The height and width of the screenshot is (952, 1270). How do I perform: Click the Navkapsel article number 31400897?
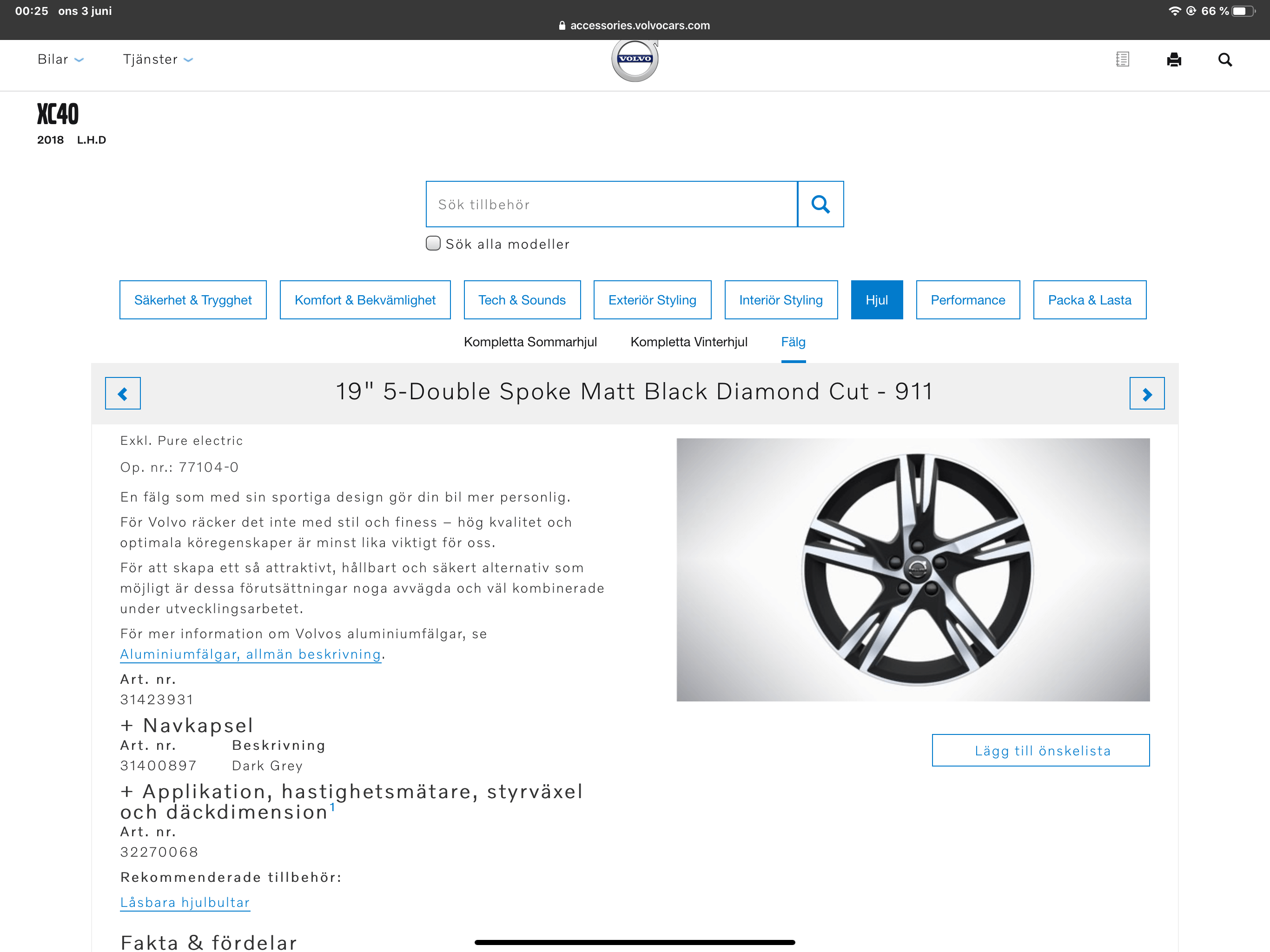[x=159, y=766]
